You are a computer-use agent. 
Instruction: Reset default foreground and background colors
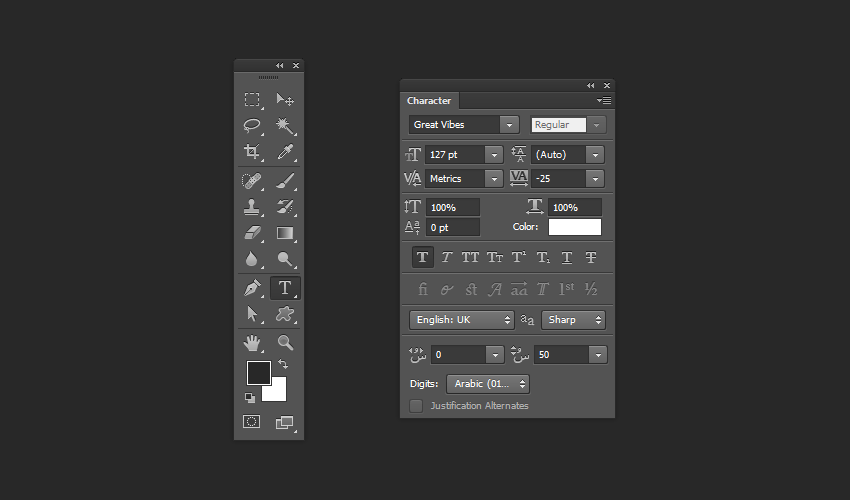[x=250, y=398]
